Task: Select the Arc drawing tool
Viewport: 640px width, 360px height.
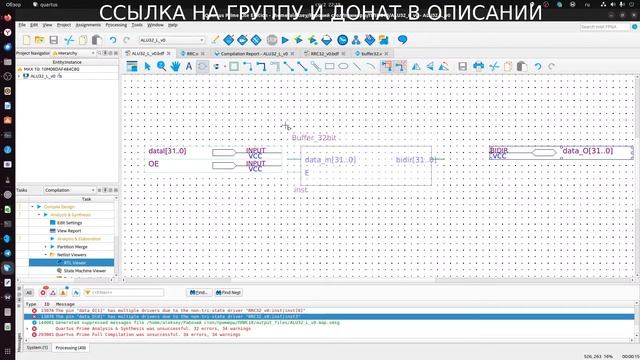Action: [x=371, y=67]
